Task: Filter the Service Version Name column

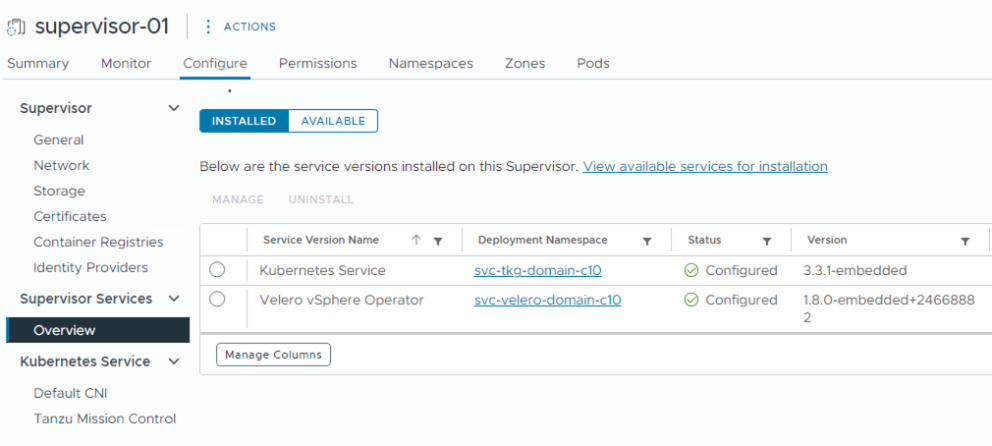Action: pos(437,241)
